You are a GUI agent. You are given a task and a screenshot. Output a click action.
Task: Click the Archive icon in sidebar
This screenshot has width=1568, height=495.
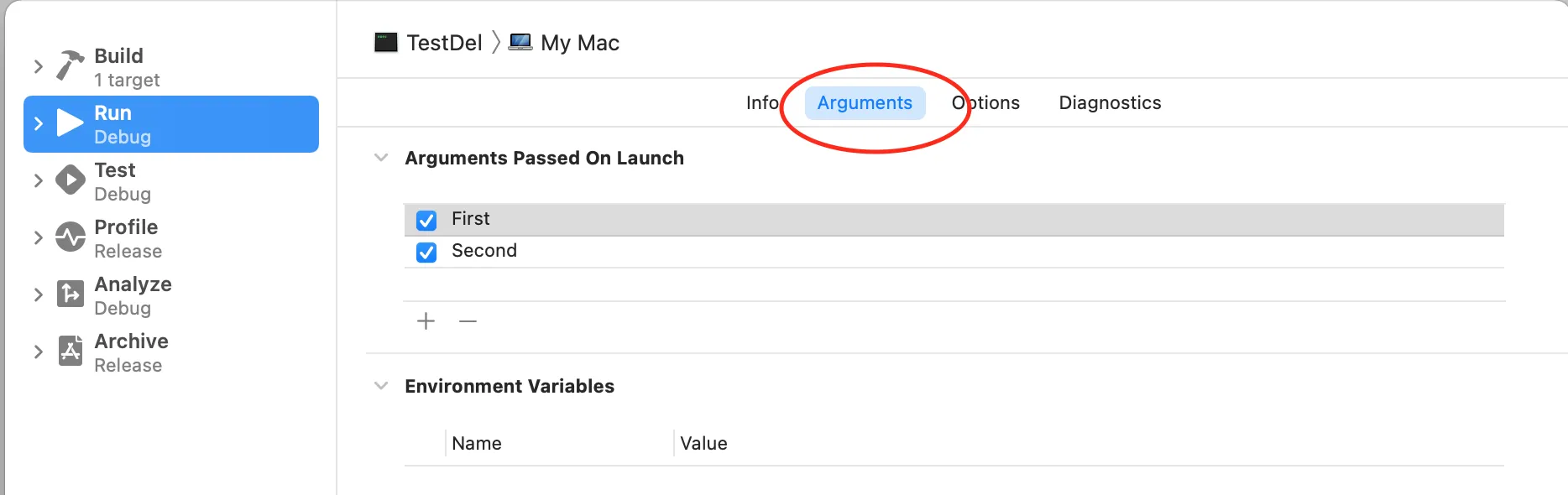[x=71, y=352]
